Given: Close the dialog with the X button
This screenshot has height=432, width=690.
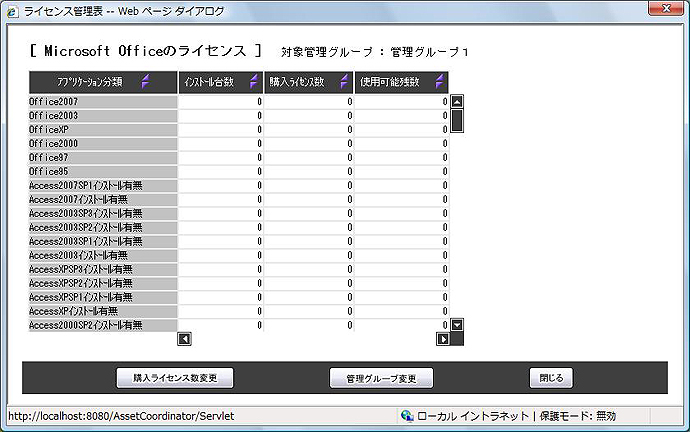Looking at the screenshot, I should [666, 8].
